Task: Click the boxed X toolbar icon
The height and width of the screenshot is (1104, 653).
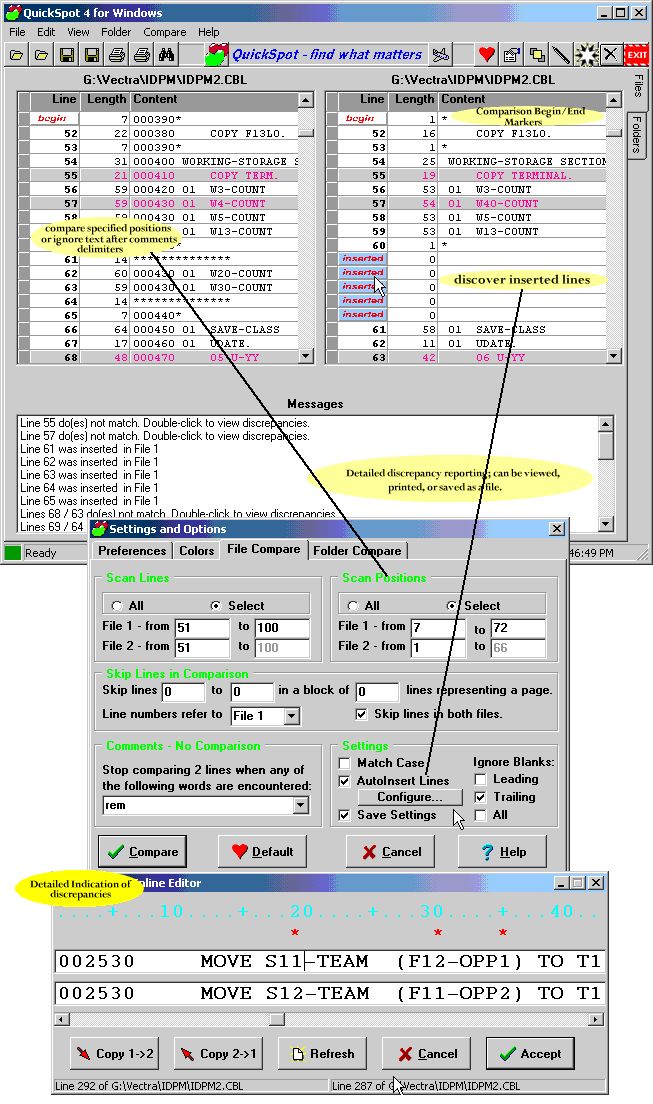Action: 611,55
